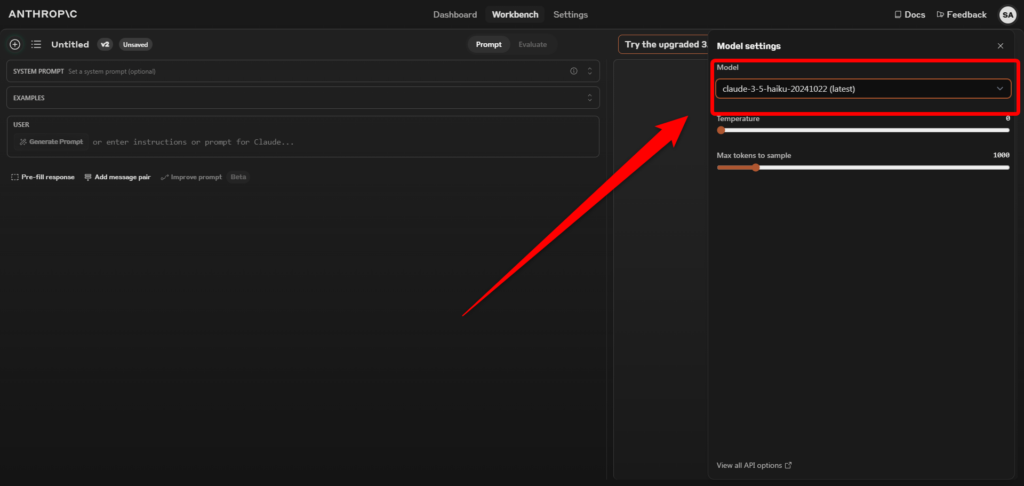The height and width of the screenshot is (486, 1024).
Task: Click the new prompt plus icon
Action: (x=14, y=44)
